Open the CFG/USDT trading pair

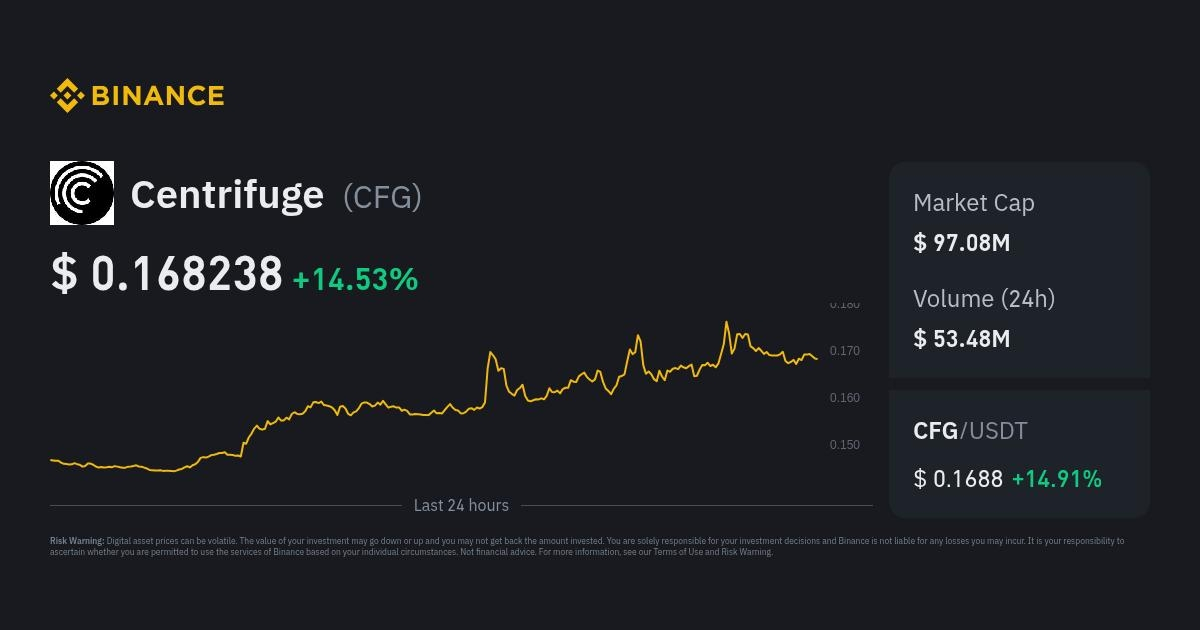tap(970, 431)
